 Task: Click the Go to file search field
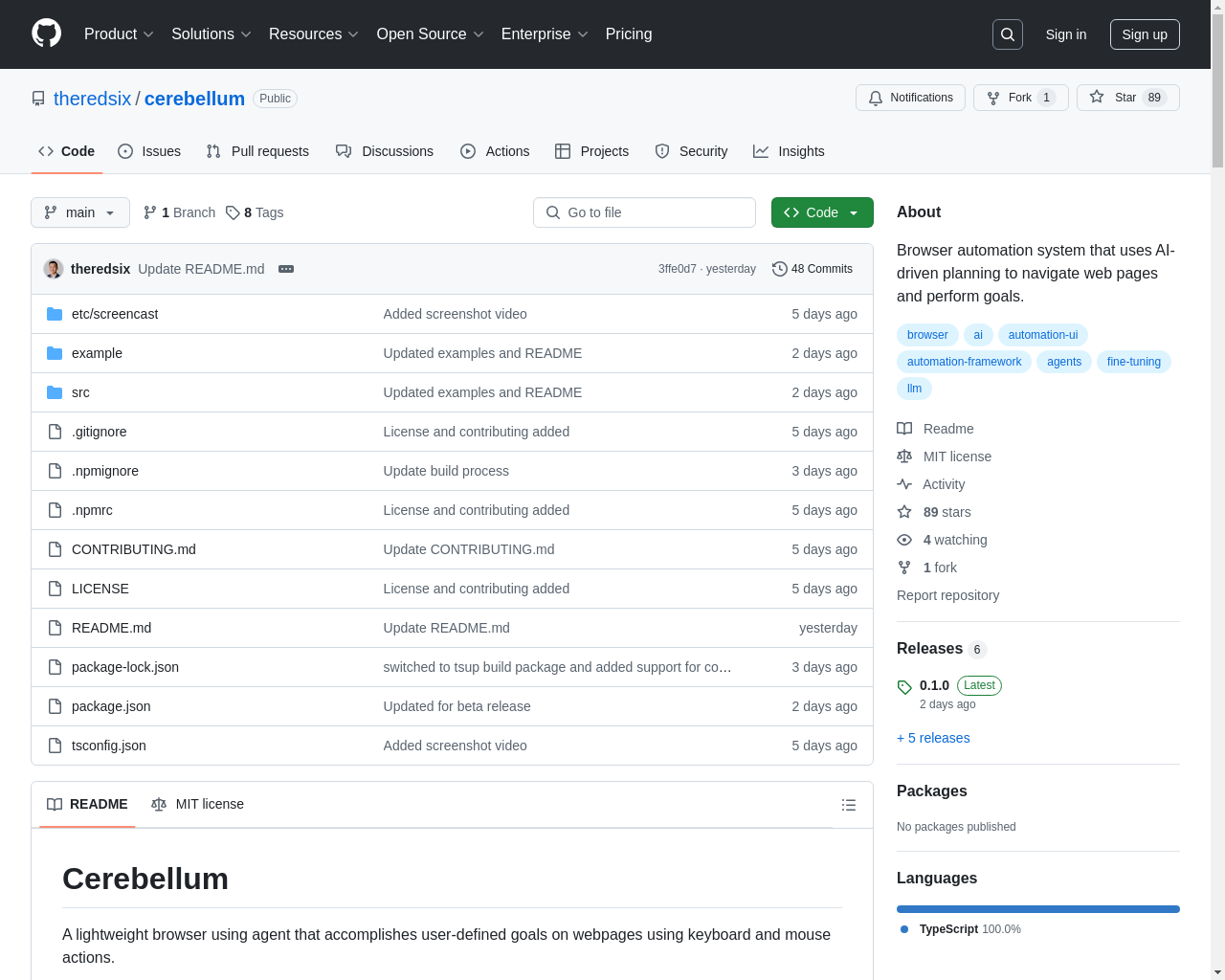tap(644, 212)
